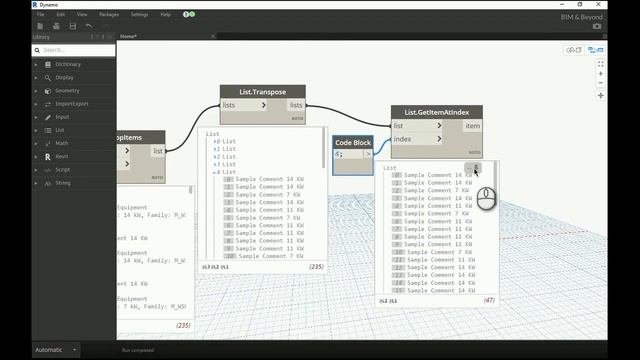Click the 'lists' output port on List.Transpose
640x360 pixels.
[x=296, y=105]
